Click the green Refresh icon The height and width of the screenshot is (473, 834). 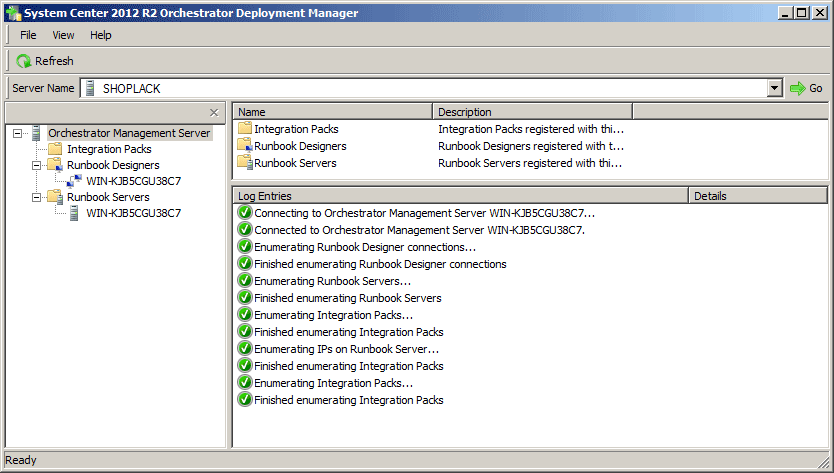[x=23, y=61]
